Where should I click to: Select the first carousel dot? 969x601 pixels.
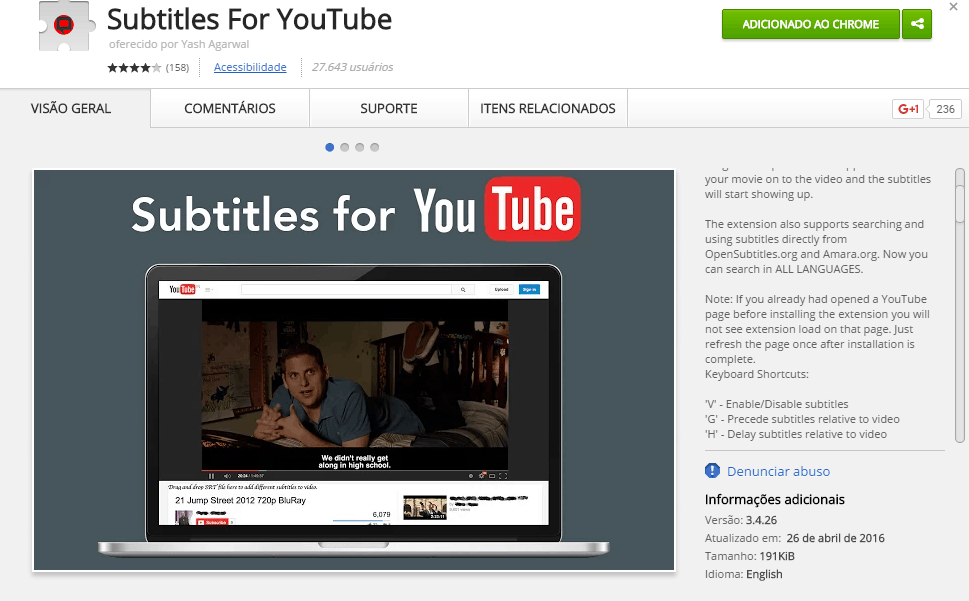click(329, 147)
